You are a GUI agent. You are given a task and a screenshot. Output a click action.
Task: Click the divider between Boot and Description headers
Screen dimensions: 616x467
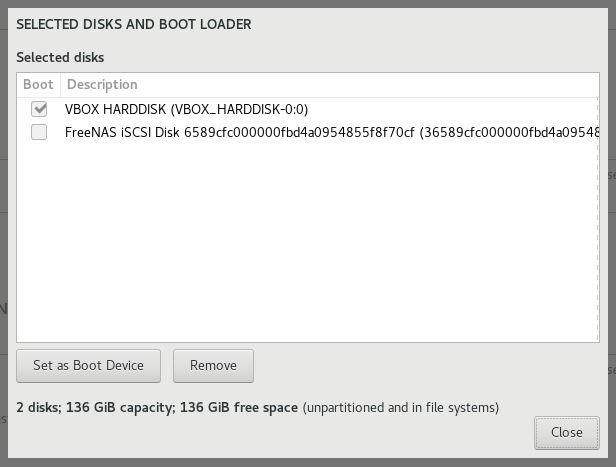point(60,84)
